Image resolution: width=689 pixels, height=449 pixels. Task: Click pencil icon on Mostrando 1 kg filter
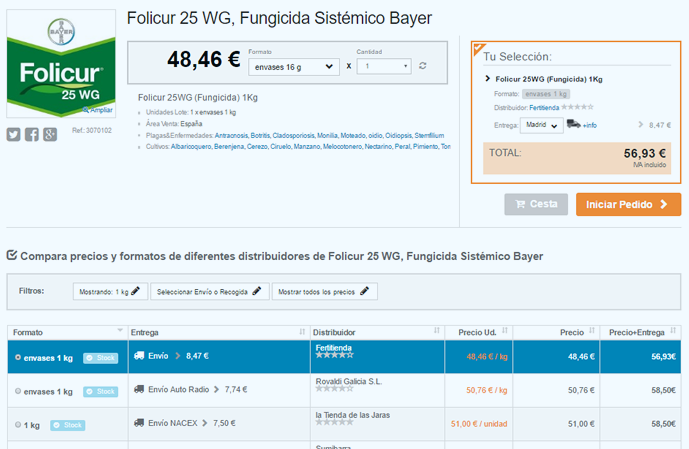point(135,291)
